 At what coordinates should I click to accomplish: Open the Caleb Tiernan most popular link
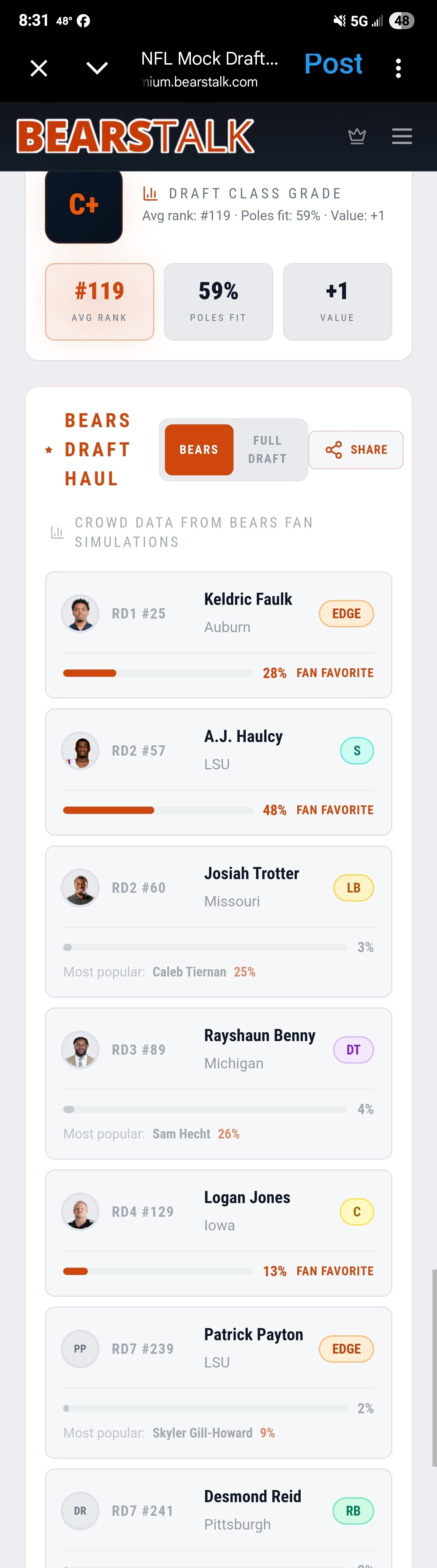tap(189, 972)
